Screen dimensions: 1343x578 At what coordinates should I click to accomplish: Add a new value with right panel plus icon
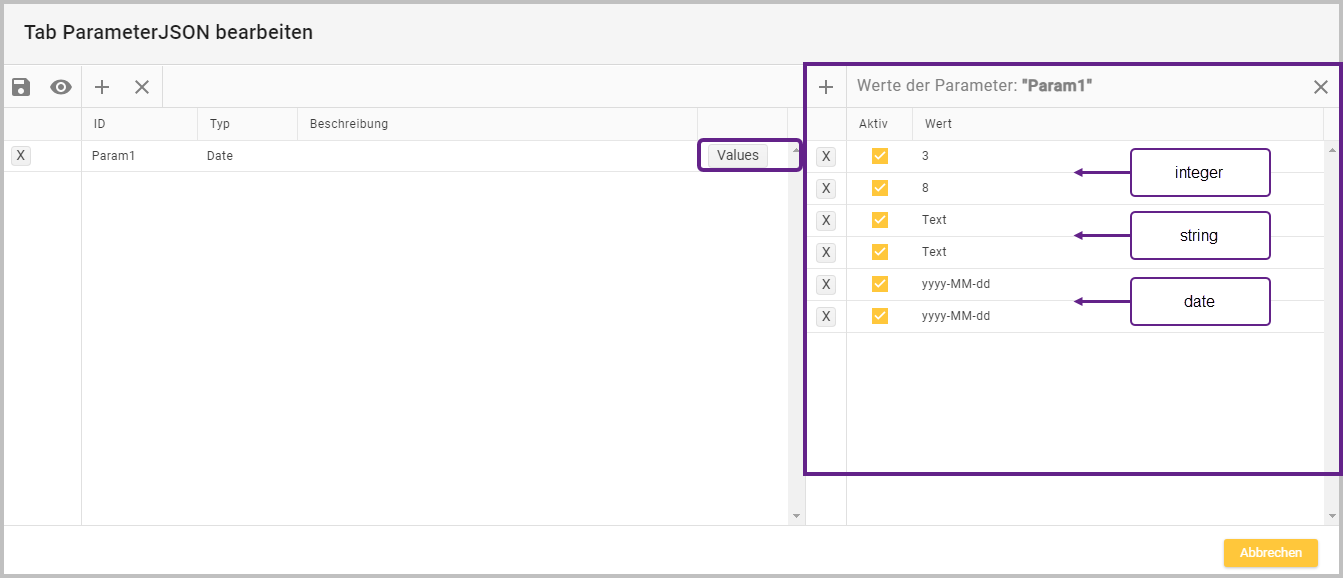pos(826,87)
